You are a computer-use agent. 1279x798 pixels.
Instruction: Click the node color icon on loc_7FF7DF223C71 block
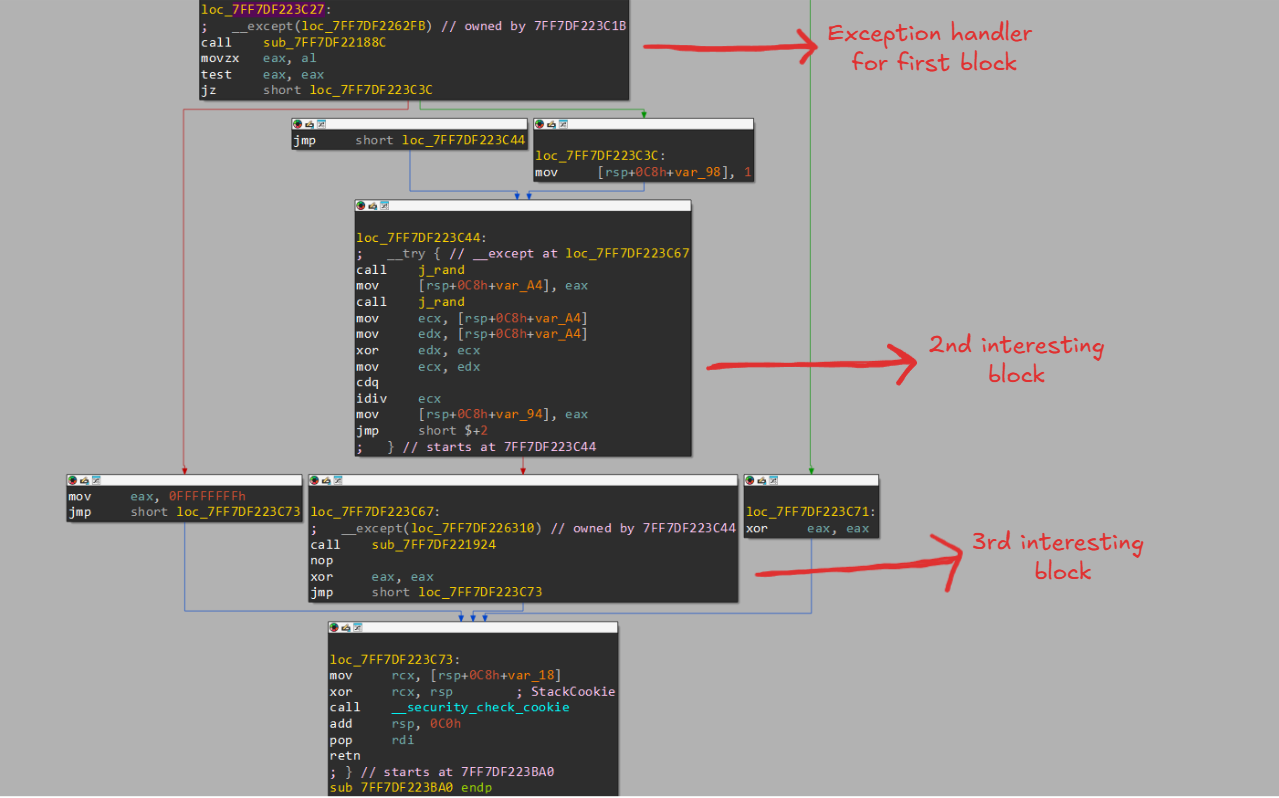click(x=752, y=480)
